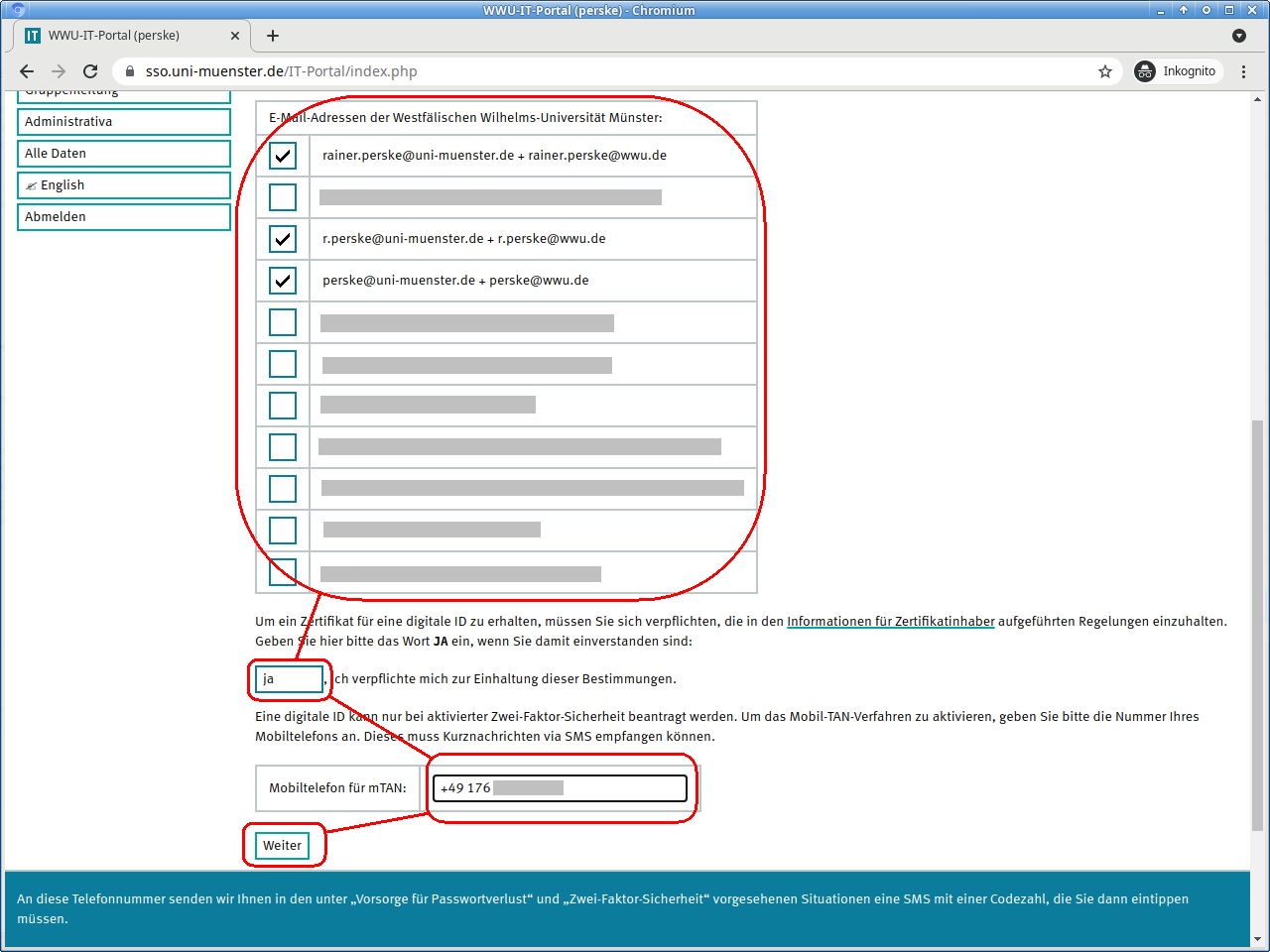Uncheck r.perske@uni-muenster.de address checkbox

coord(283,239)
